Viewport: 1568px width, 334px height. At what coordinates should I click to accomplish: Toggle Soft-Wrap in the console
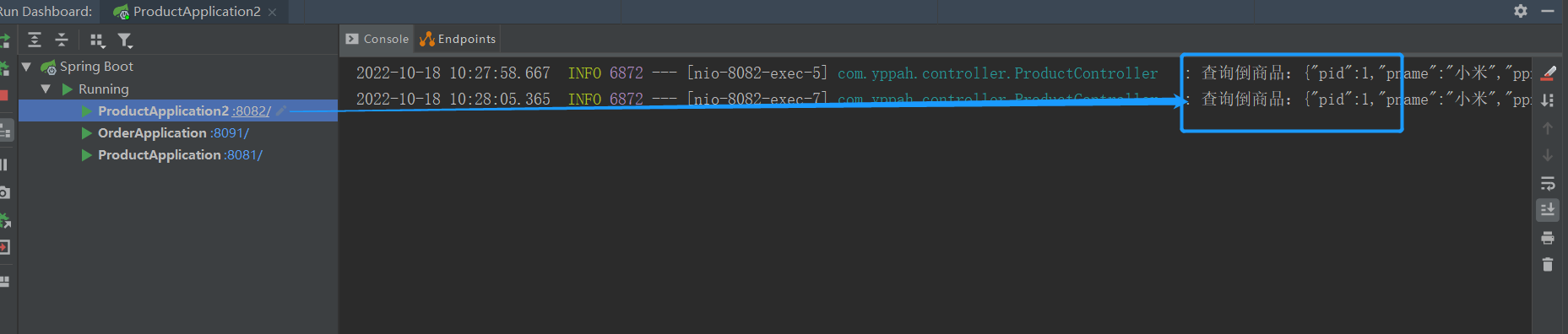point(1548,183)
